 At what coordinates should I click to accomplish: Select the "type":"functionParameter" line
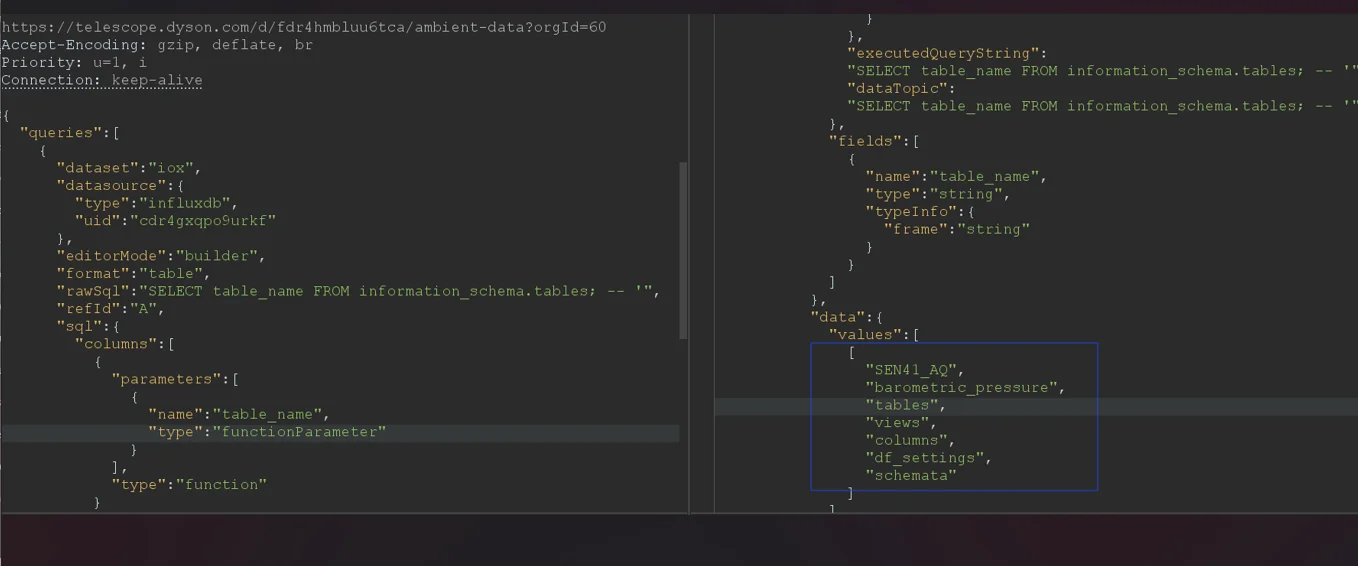click(267, 432)
